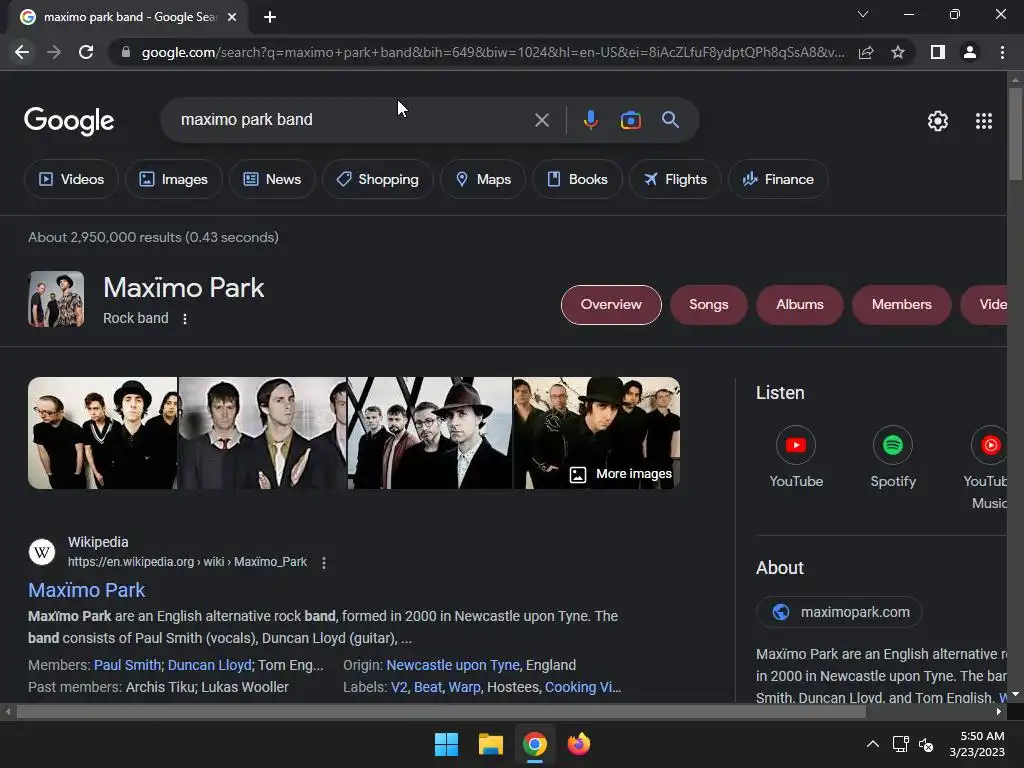This screenshot has height=768, width=1024.
Task: Click into the maximo park band search field
Action: pyautogui.click(x=353, y=120)
